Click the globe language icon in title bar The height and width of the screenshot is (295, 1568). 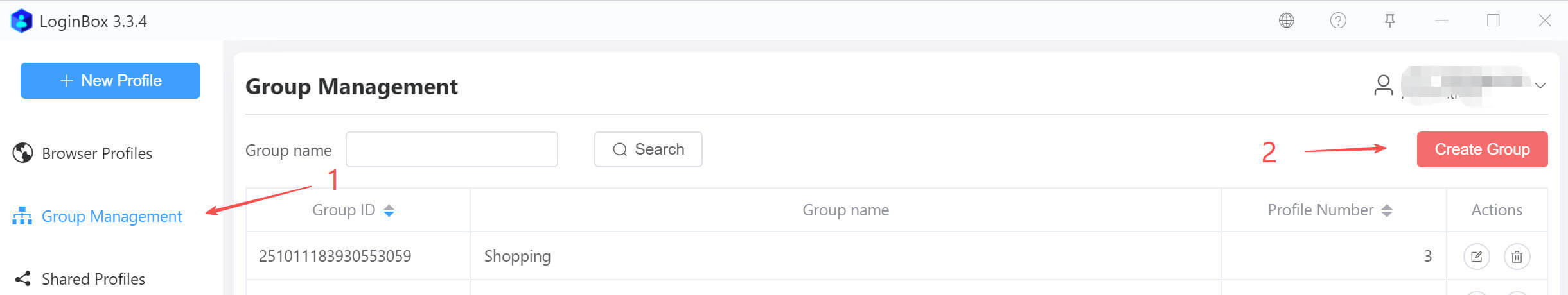click(1286, 21)
